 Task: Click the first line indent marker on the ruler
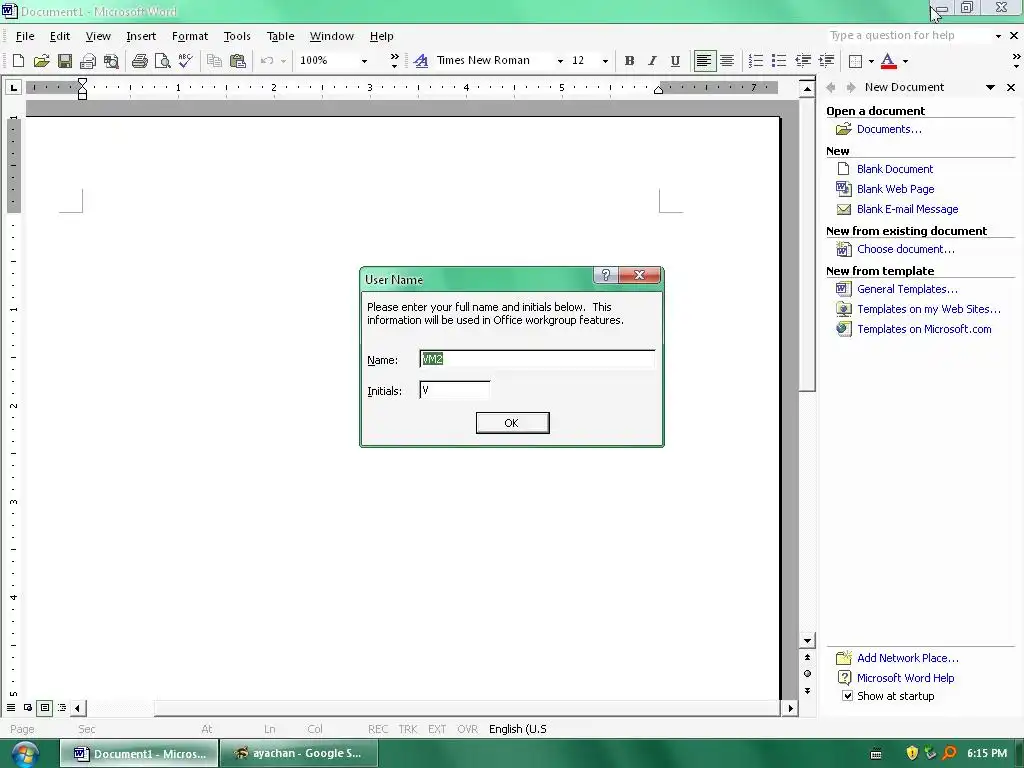click(x=82, y=82)
